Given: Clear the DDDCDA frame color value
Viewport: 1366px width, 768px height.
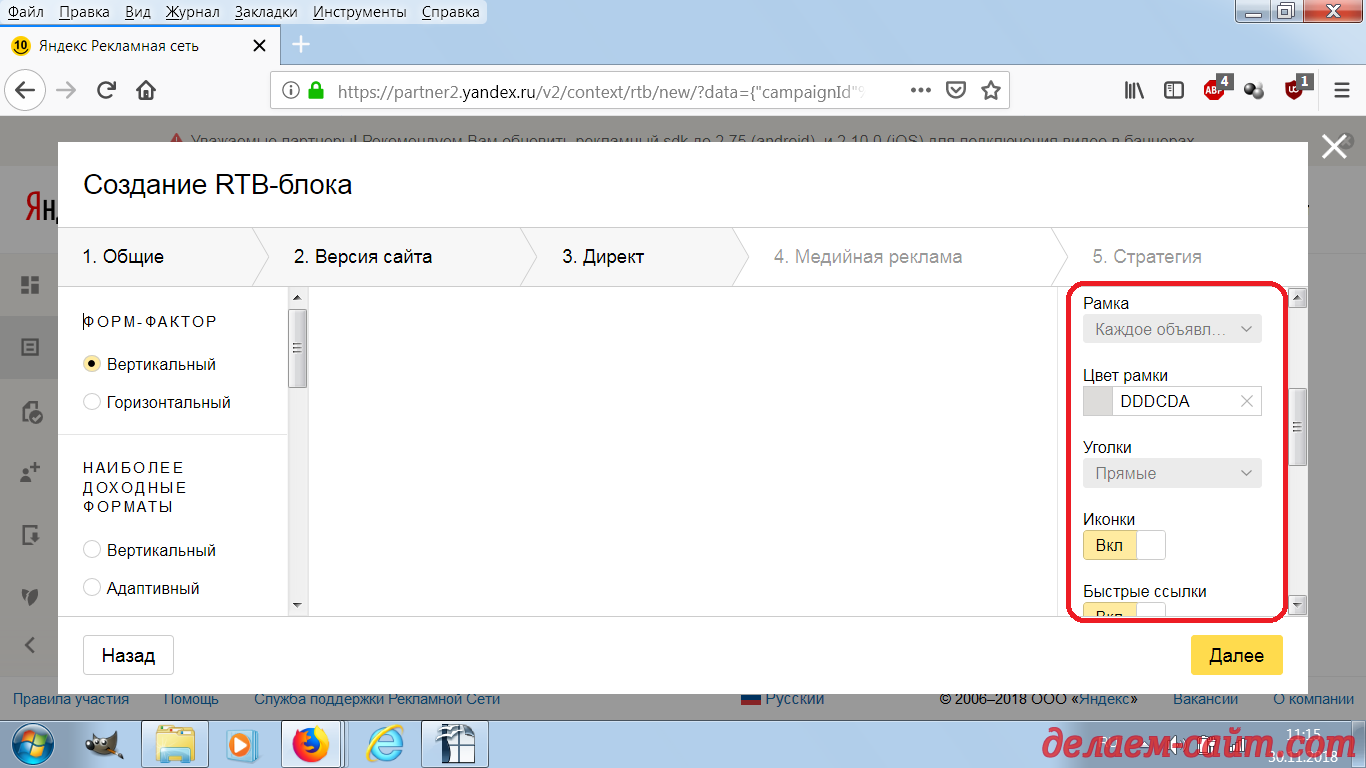Looking at the screenshot, I should click(x=1246, y=401).
